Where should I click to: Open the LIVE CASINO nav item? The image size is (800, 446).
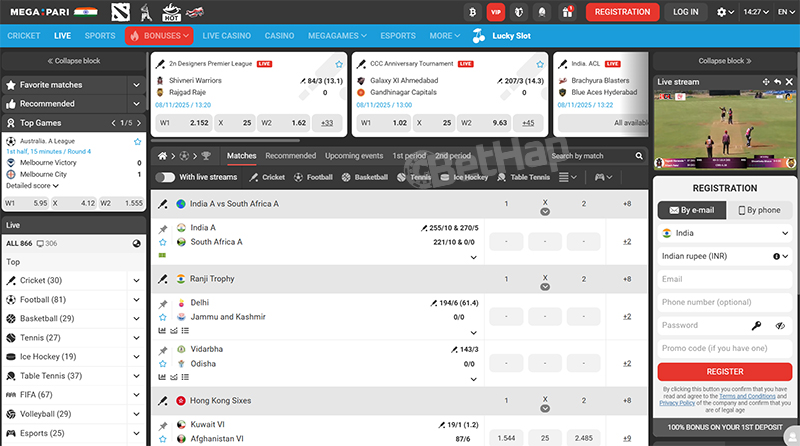227,36
